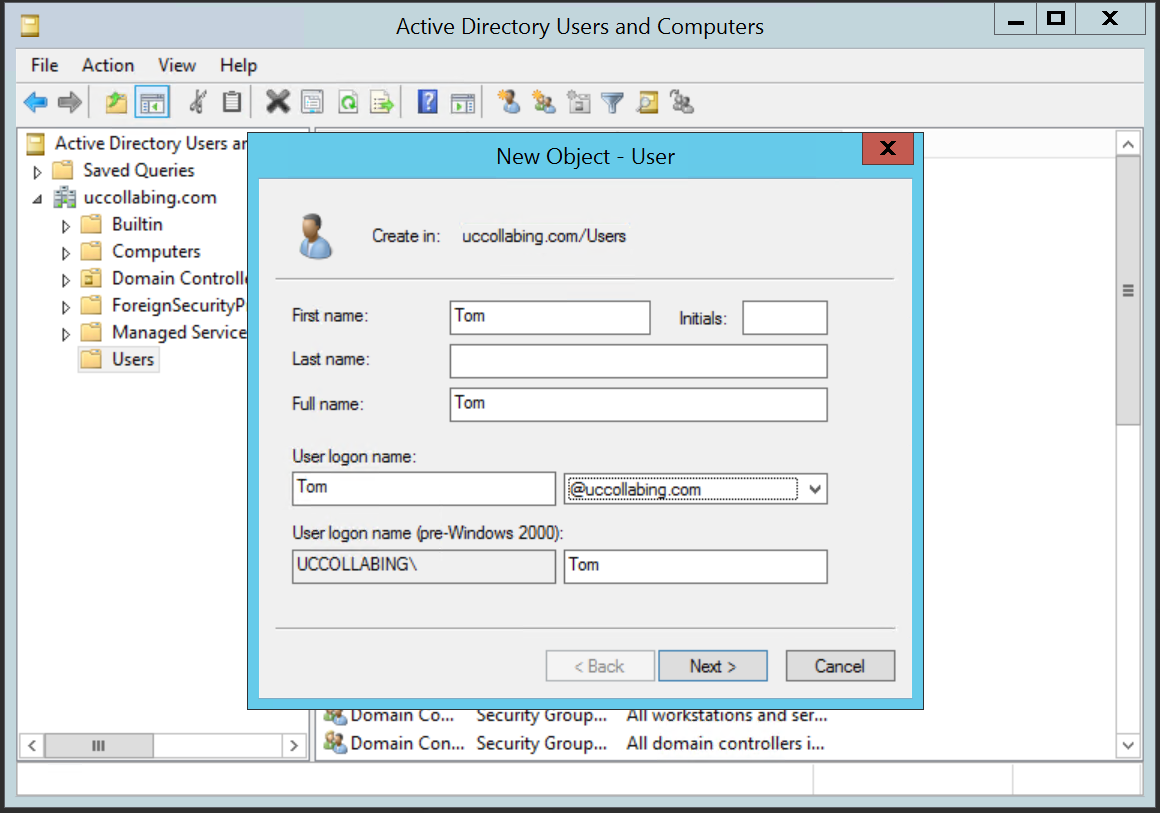Click into the Initials field

click(x=784, y=318)
